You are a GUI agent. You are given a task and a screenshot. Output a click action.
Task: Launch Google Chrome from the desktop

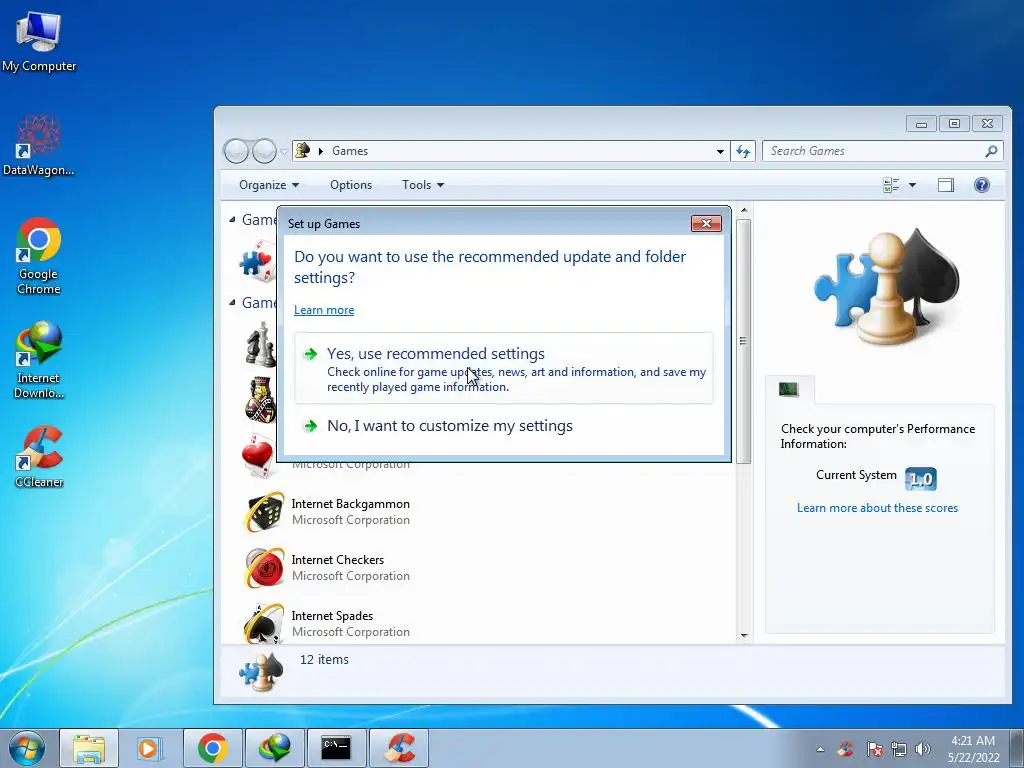[x=39, y=255]
